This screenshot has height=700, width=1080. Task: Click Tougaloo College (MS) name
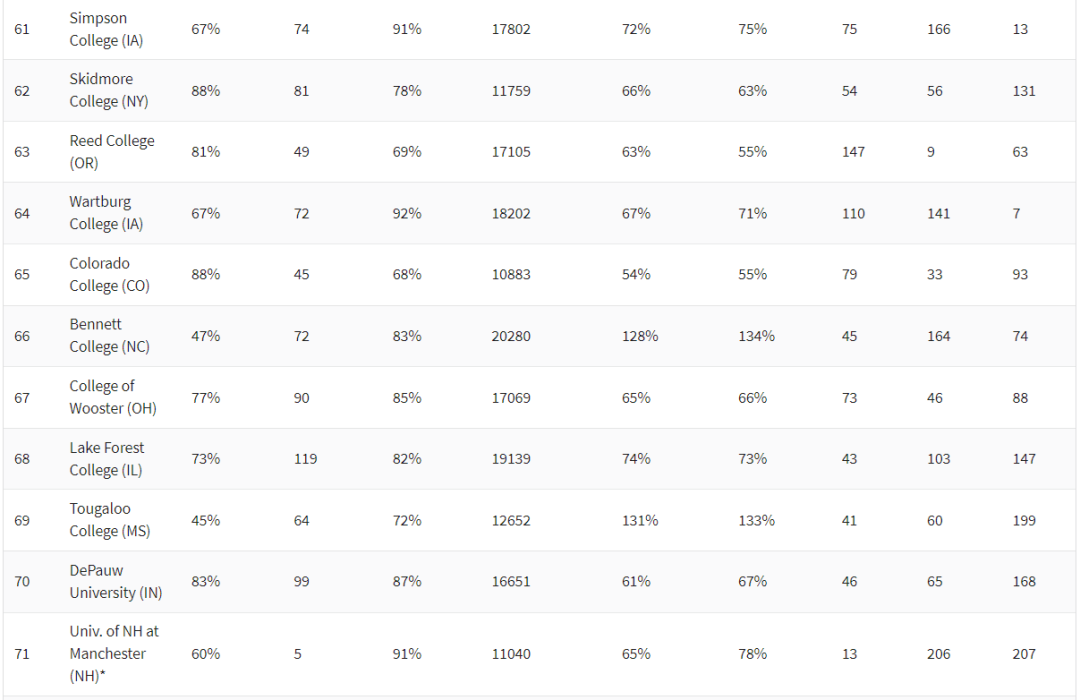click(x=110, y=519)
